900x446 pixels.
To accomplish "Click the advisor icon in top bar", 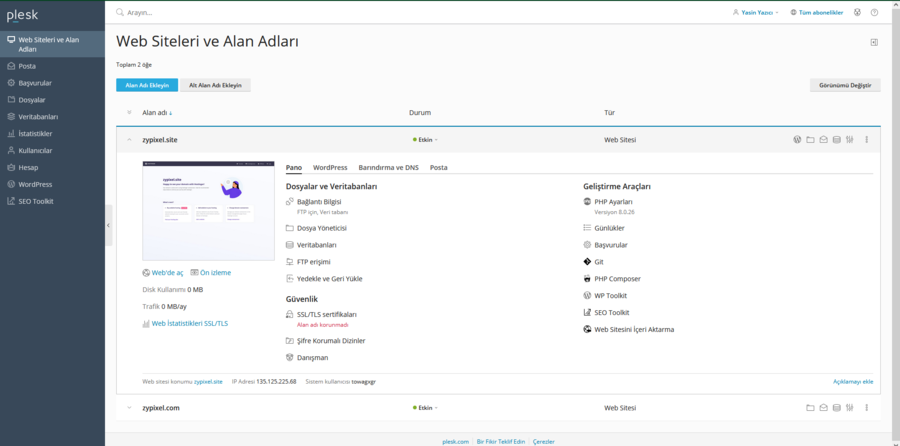I will click(x=857, y=12).
